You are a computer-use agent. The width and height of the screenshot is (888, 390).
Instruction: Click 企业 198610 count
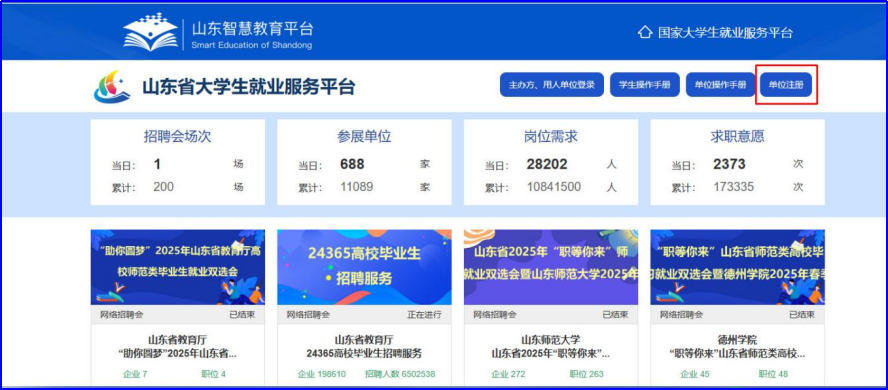322,374
